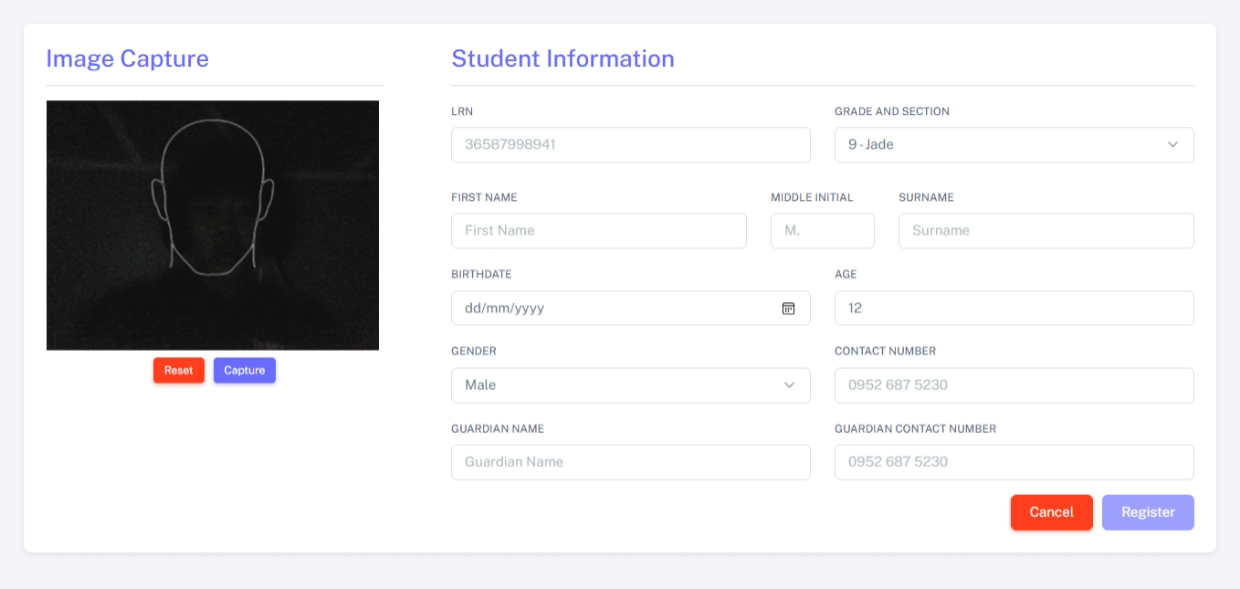Click into the Surname field
This screenshot has height=589, width=1240.
pos(1046,231)
